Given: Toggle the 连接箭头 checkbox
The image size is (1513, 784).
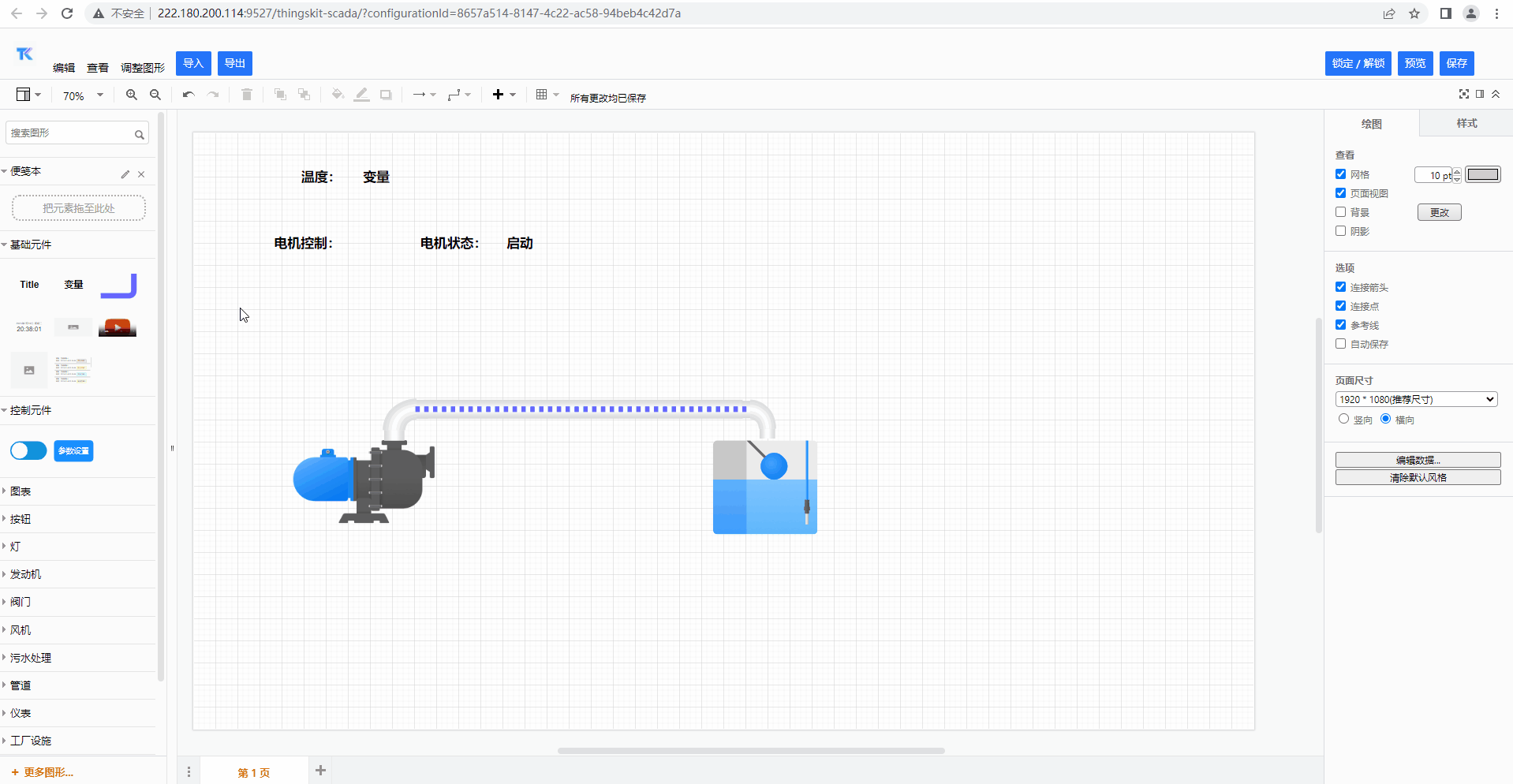Looking at the screenshot, I should [1340, 287].
